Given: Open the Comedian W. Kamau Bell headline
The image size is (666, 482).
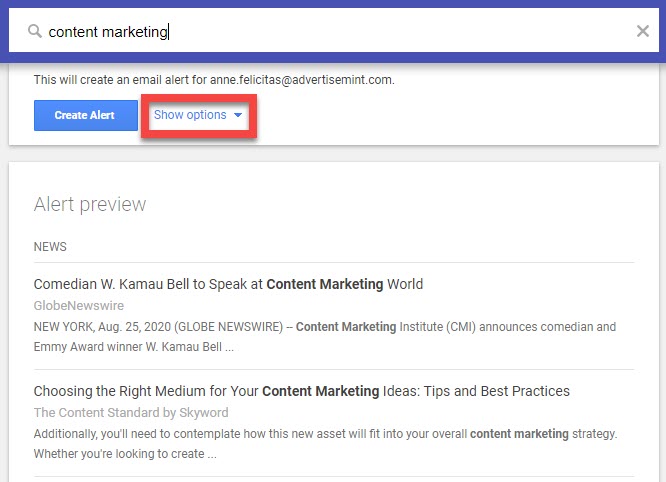Looking at the screenshot, I should coord(228,284).
